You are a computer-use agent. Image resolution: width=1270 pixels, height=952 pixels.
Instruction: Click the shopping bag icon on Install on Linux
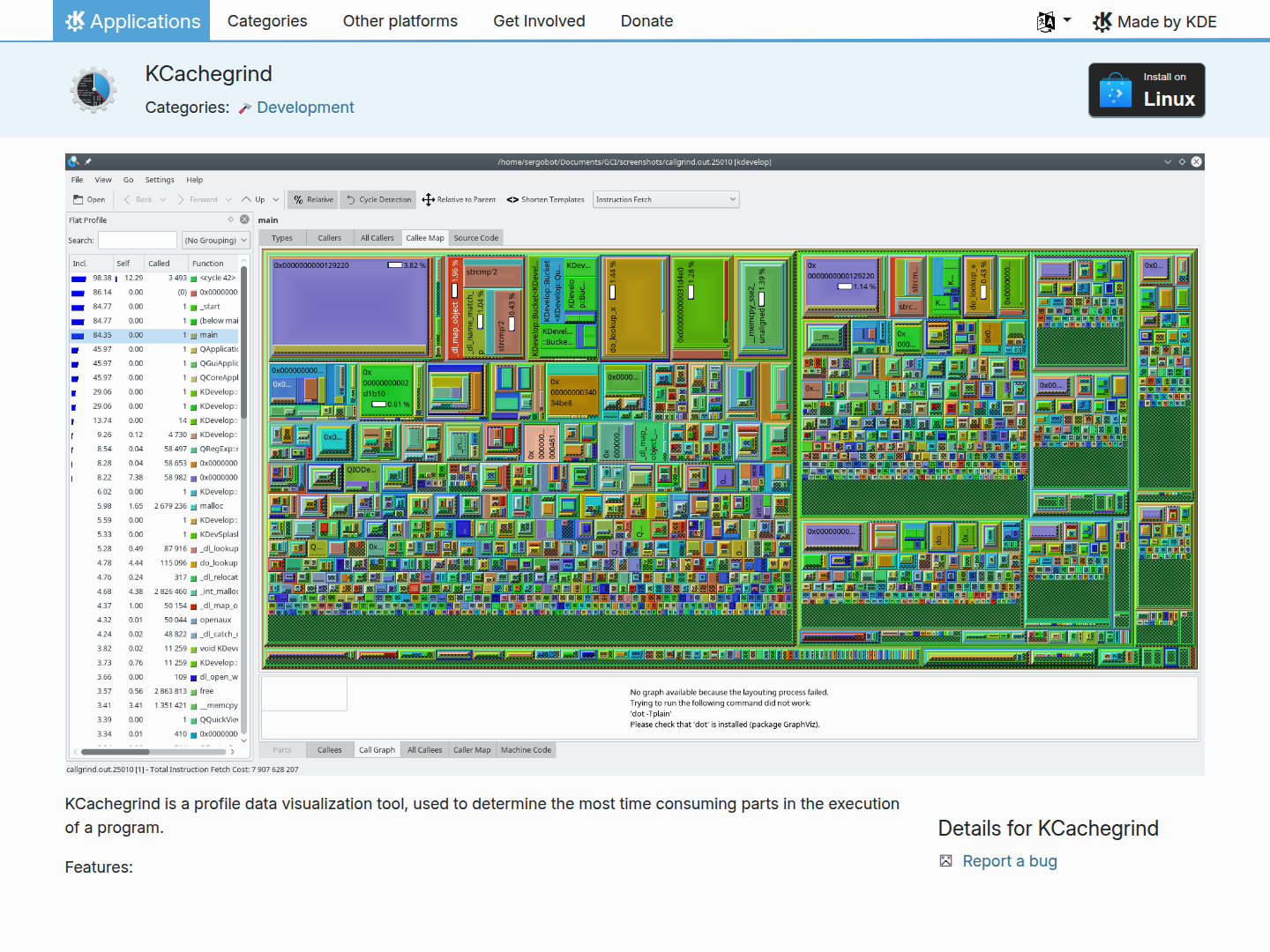coord(1116,90)
